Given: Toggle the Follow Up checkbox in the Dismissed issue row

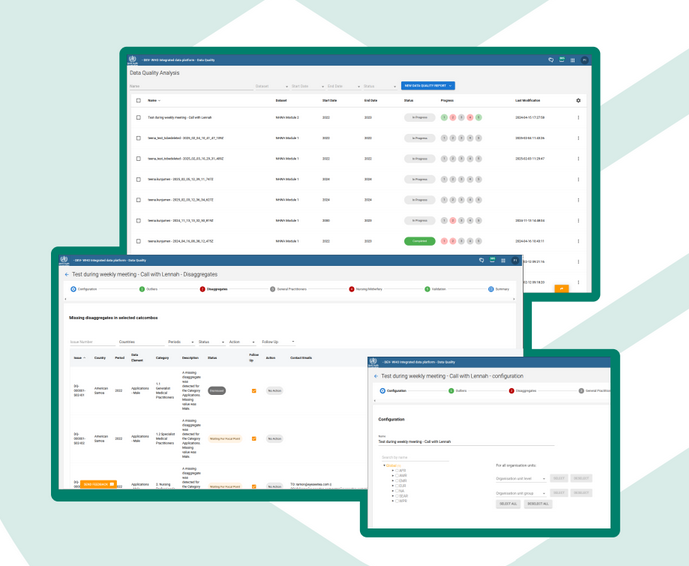Looking at the screenshot, I should 254,391.
